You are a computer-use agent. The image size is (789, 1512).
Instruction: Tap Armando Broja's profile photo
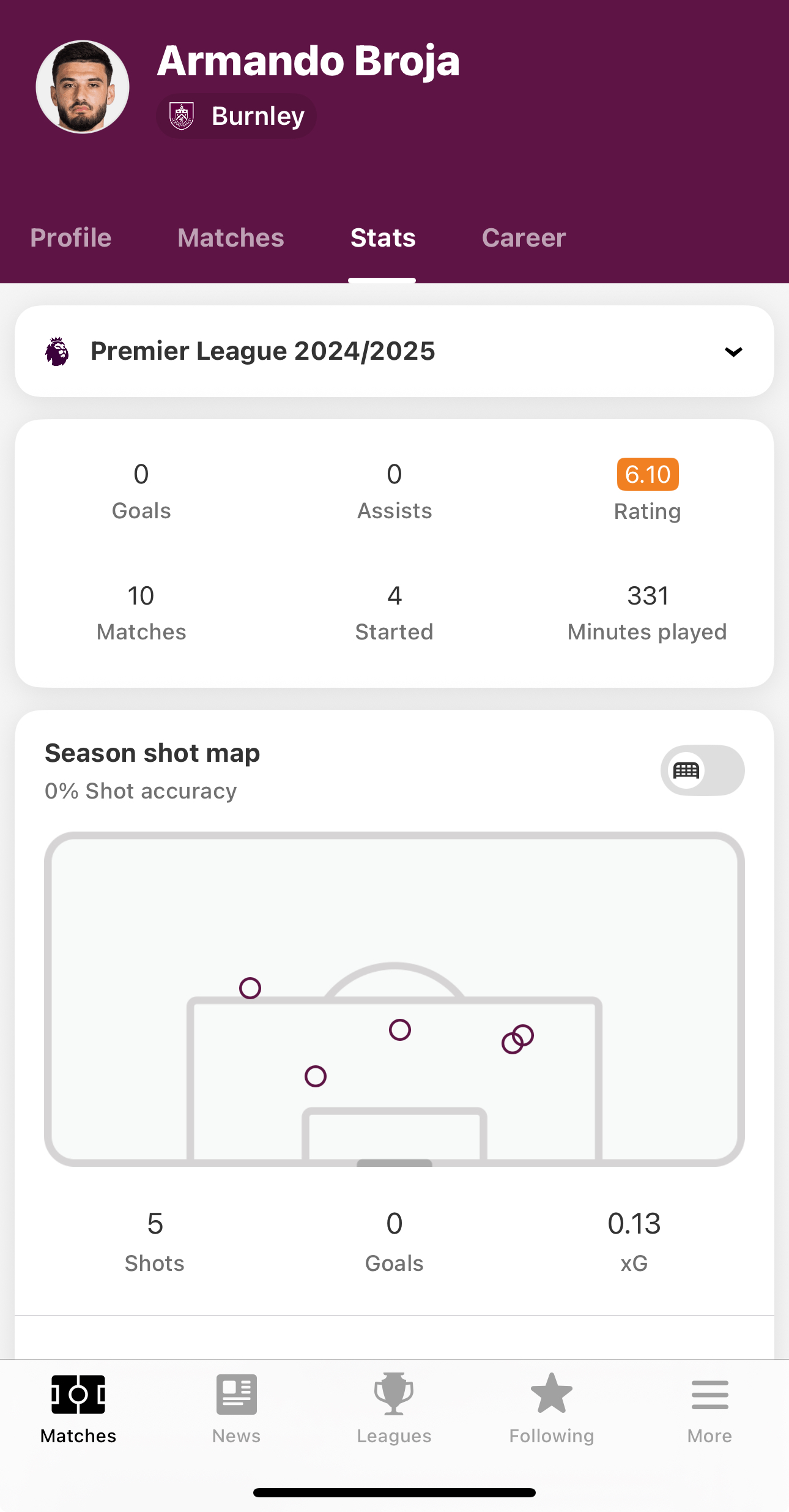pyautogui.click(x=83, y=87)
